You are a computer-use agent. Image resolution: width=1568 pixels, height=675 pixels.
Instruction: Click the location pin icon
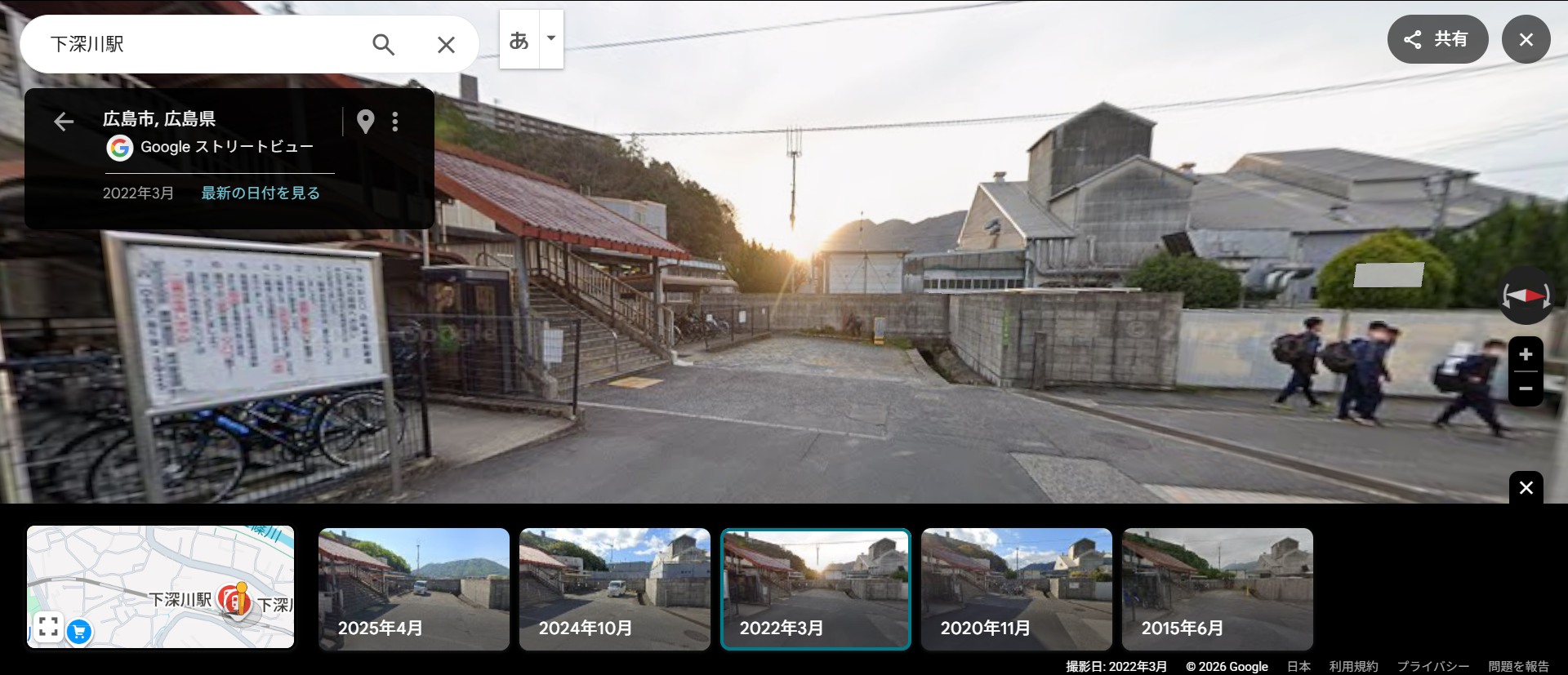click(x=365, y=122)
